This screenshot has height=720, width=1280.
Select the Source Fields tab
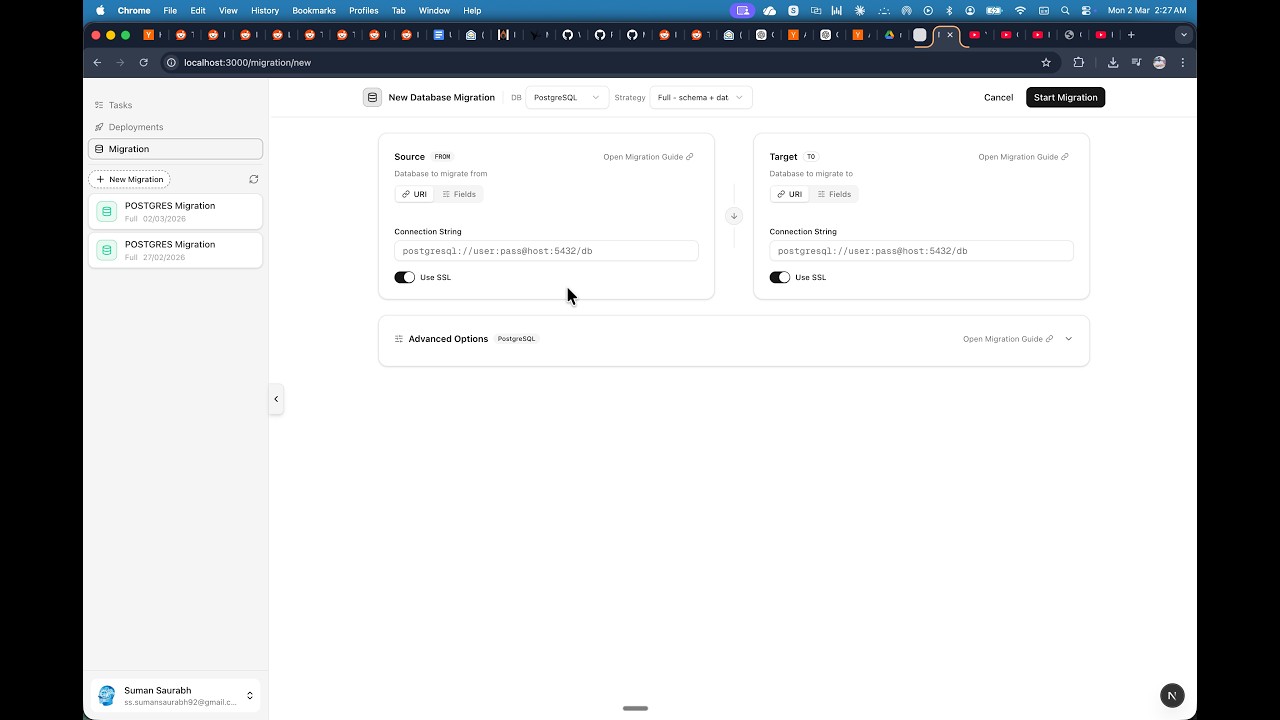(459, 194)
